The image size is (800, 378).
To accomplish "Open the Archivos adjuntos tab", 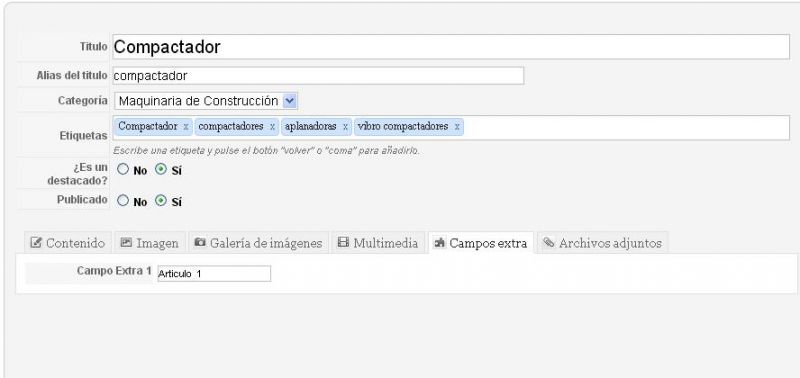I will point(603,243).
